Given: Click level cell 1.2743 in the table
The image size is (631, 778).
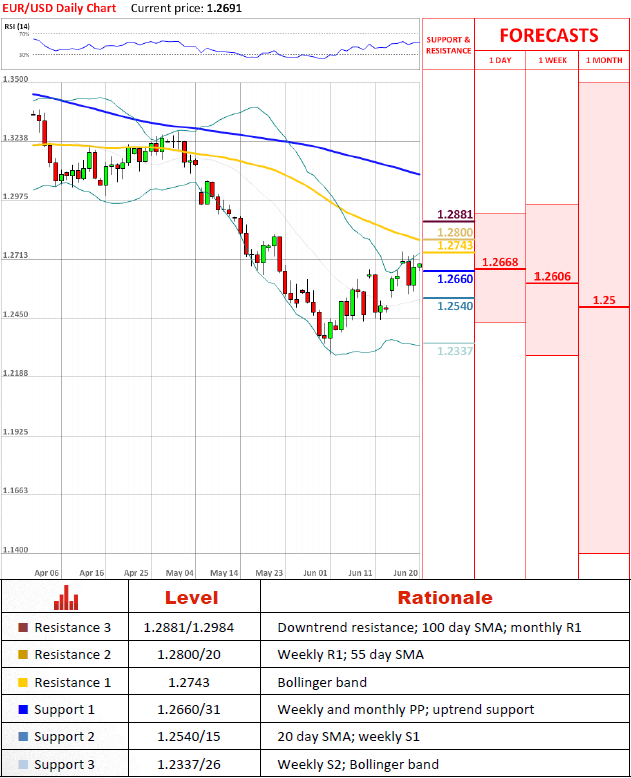Looking at the screenshot, I should (x=189, y=682).
